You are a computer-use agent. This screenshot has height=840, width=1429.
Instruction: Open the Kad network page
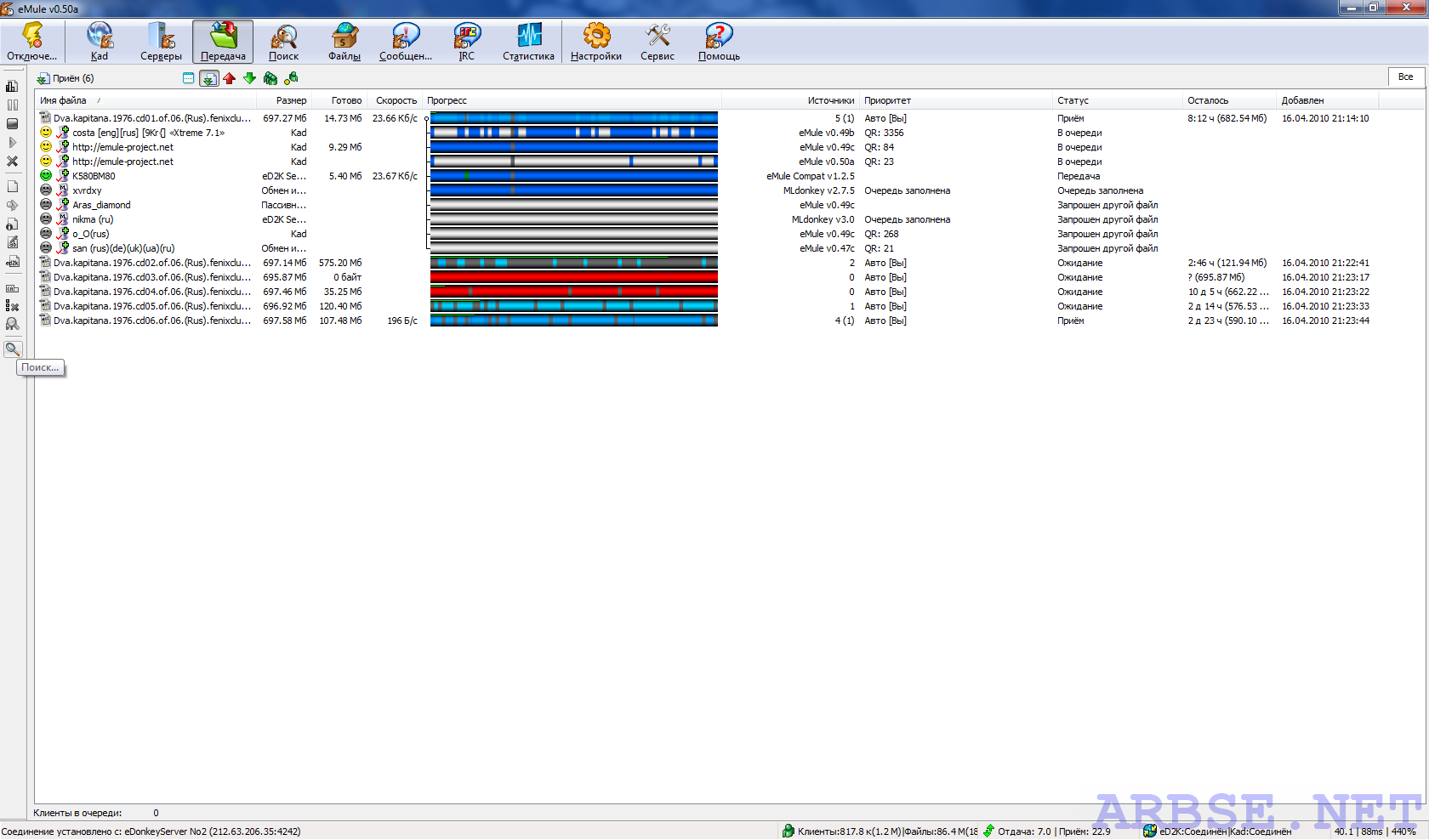click(x=100, y=42)
